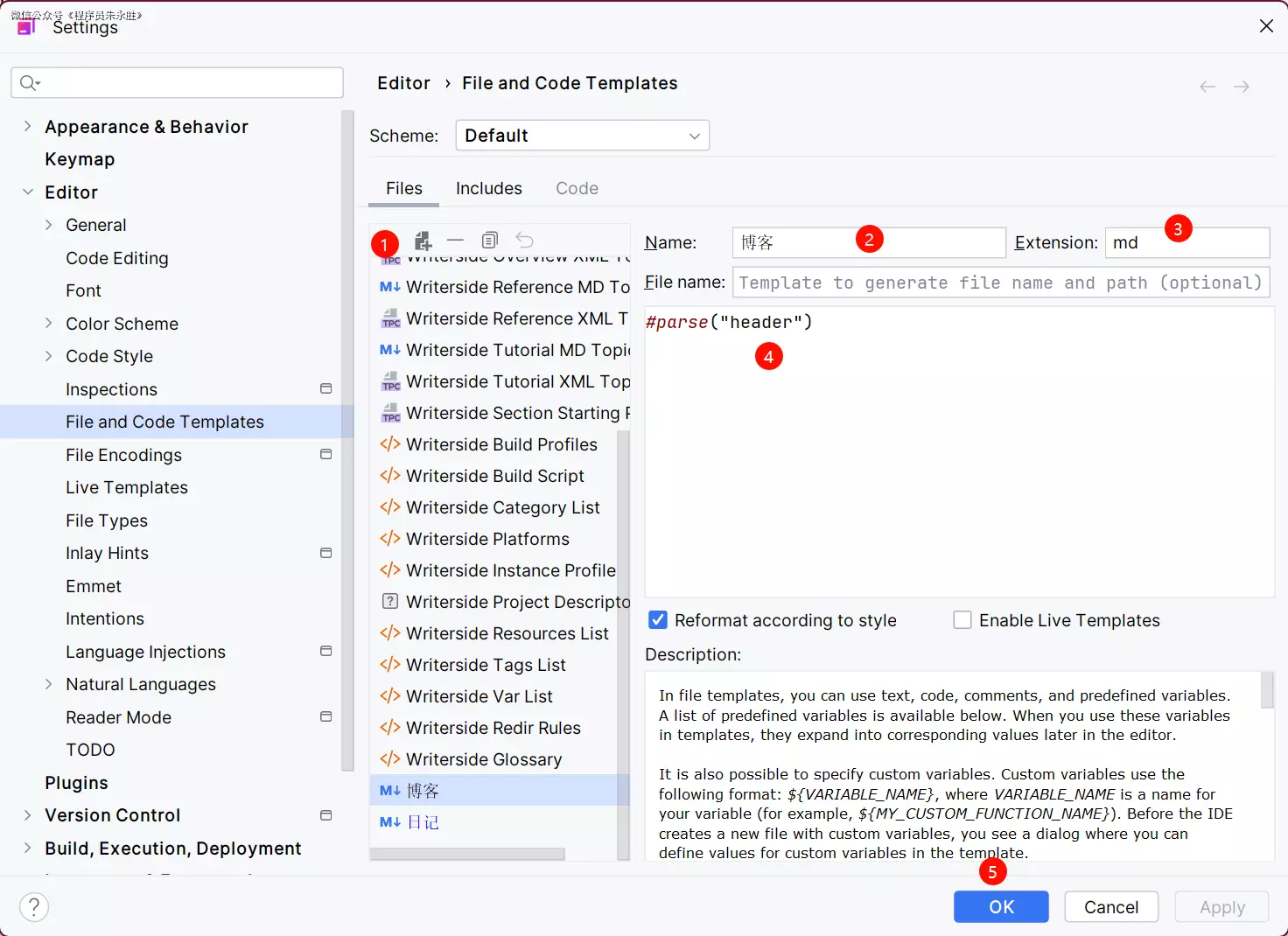Click the Cancel button
The image size is (1288, 936).
[1110, 907]
